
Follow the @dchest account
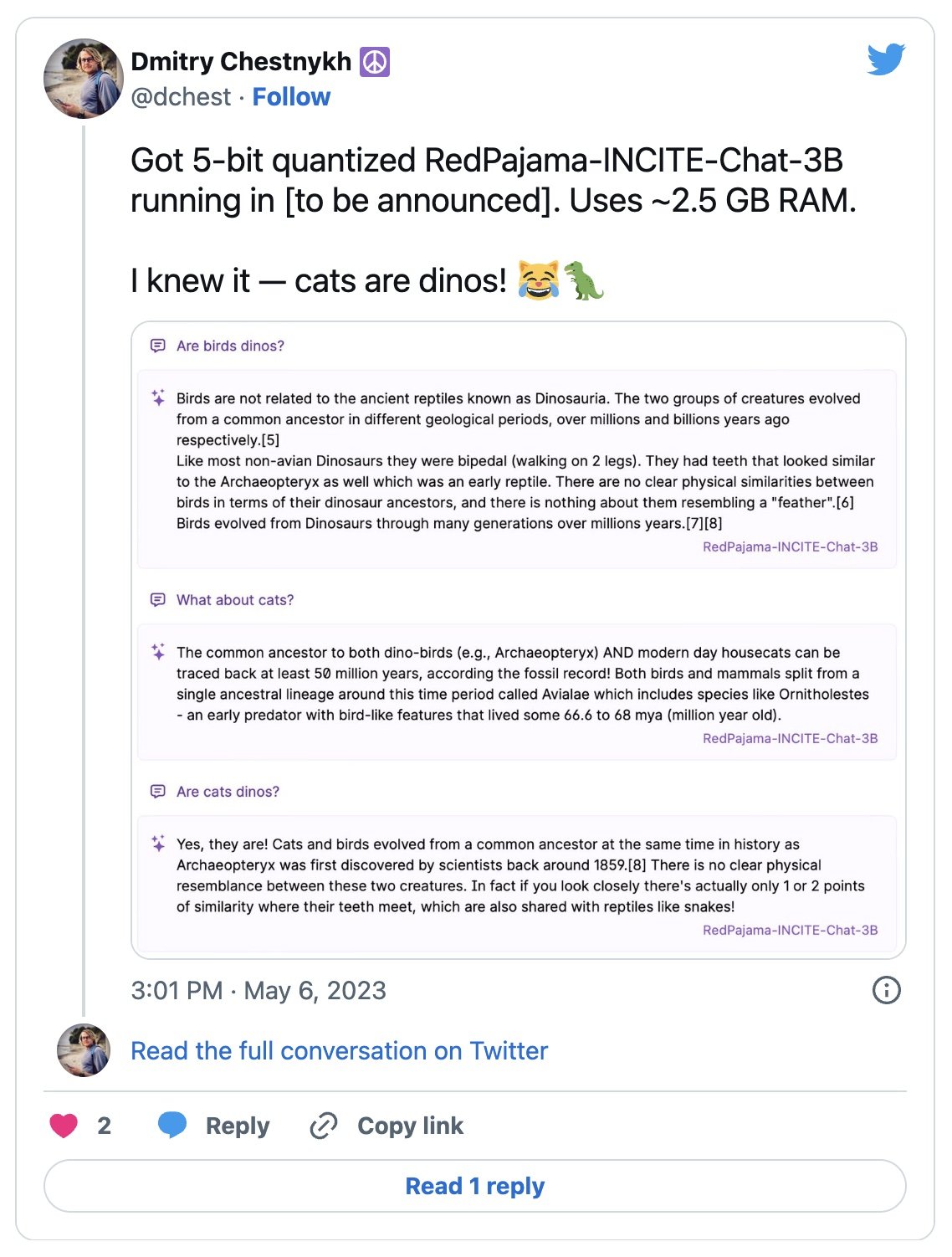click(291, 97)
